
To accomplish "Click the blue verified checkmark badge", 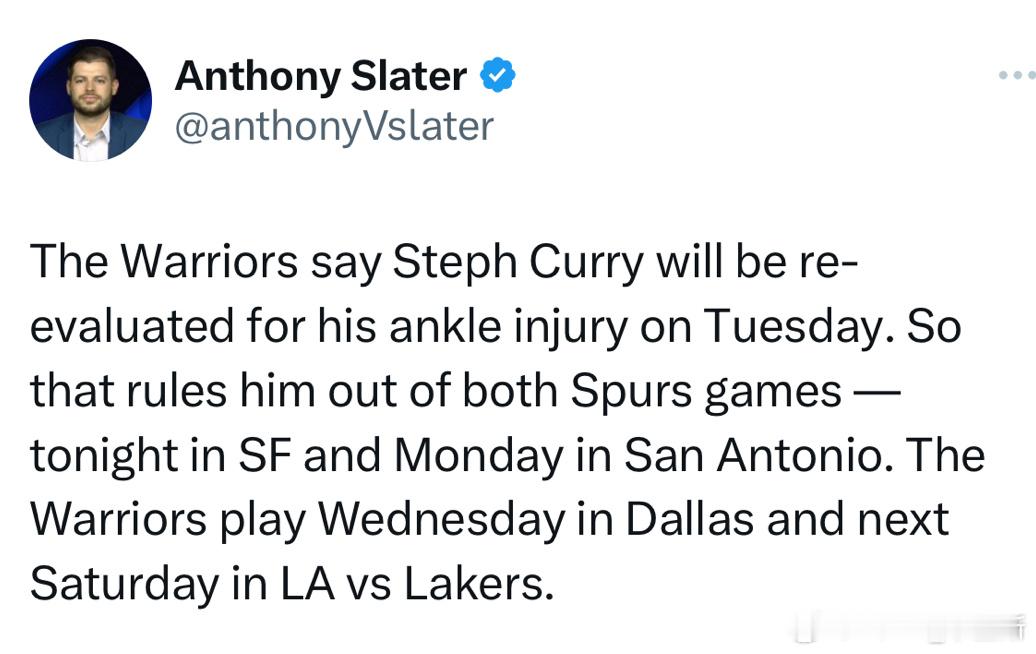I will [498, 76].
